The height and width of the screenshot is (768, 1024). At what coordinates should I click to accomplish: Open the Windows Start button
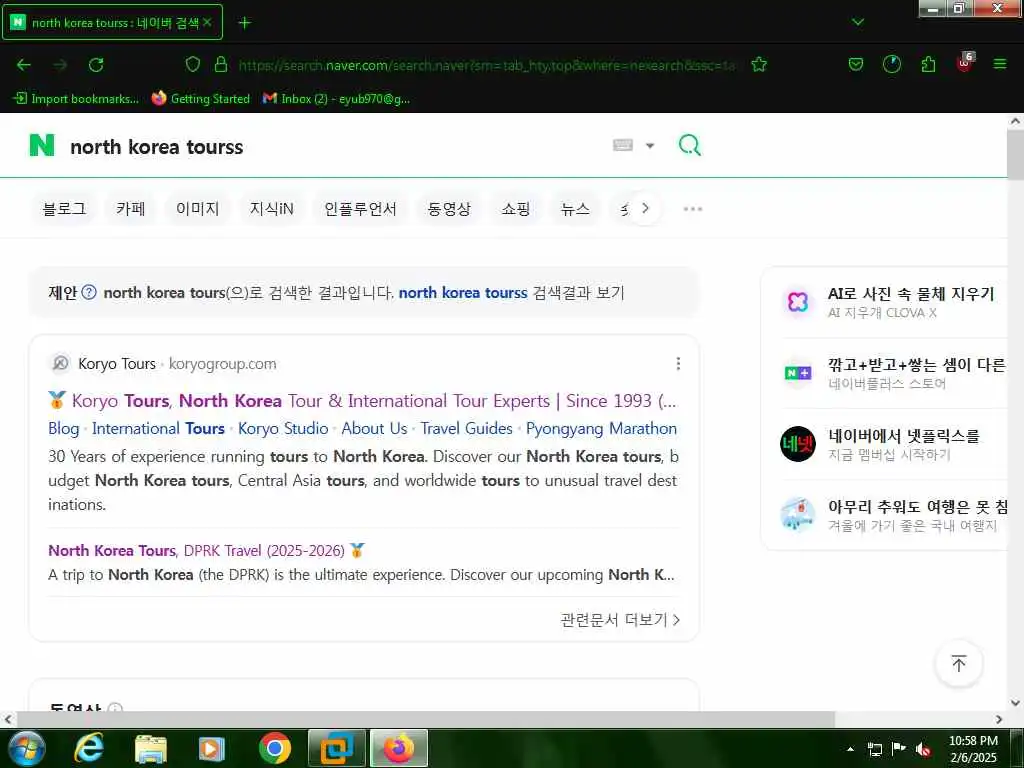point(26,748)
